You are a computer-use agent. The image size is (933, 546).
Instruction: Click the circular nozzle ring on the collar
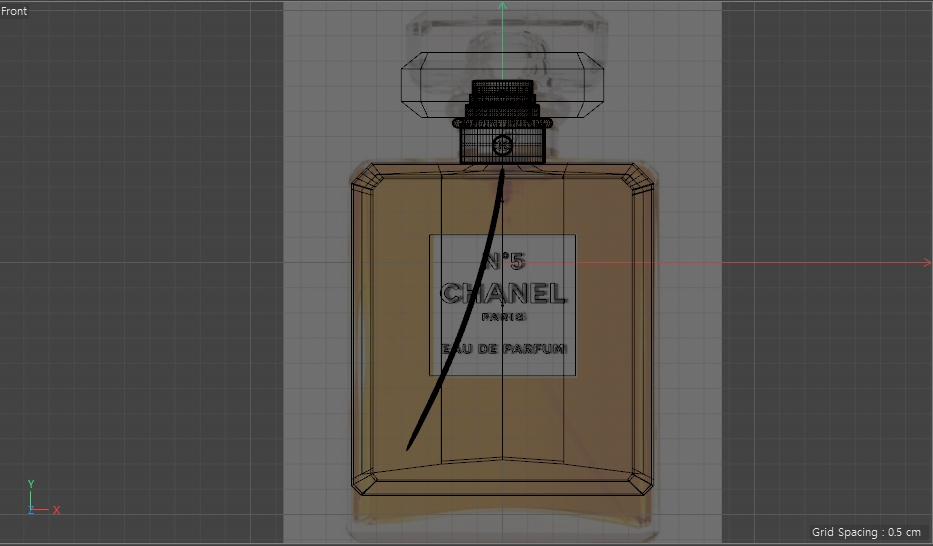click(x=503, y=145)
